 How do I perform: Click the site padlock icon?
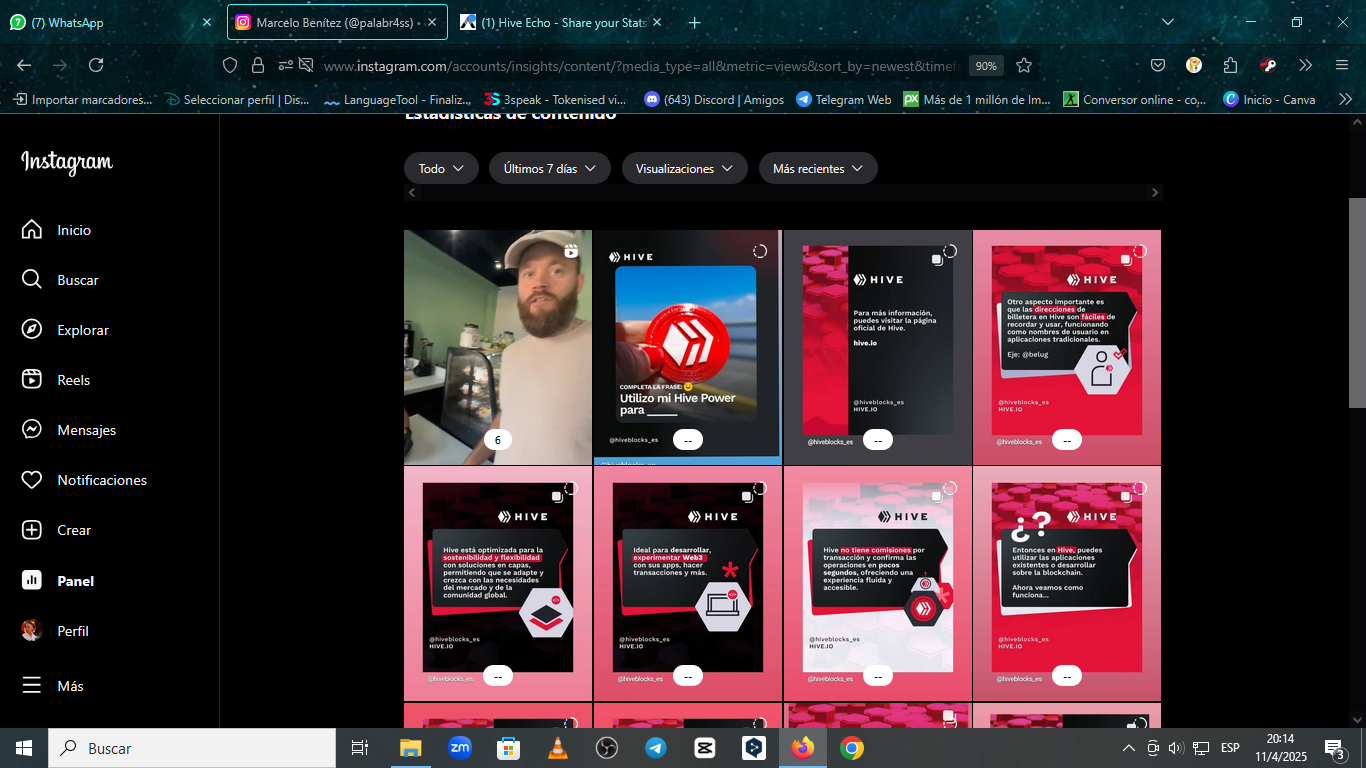(x=258, y=65)
